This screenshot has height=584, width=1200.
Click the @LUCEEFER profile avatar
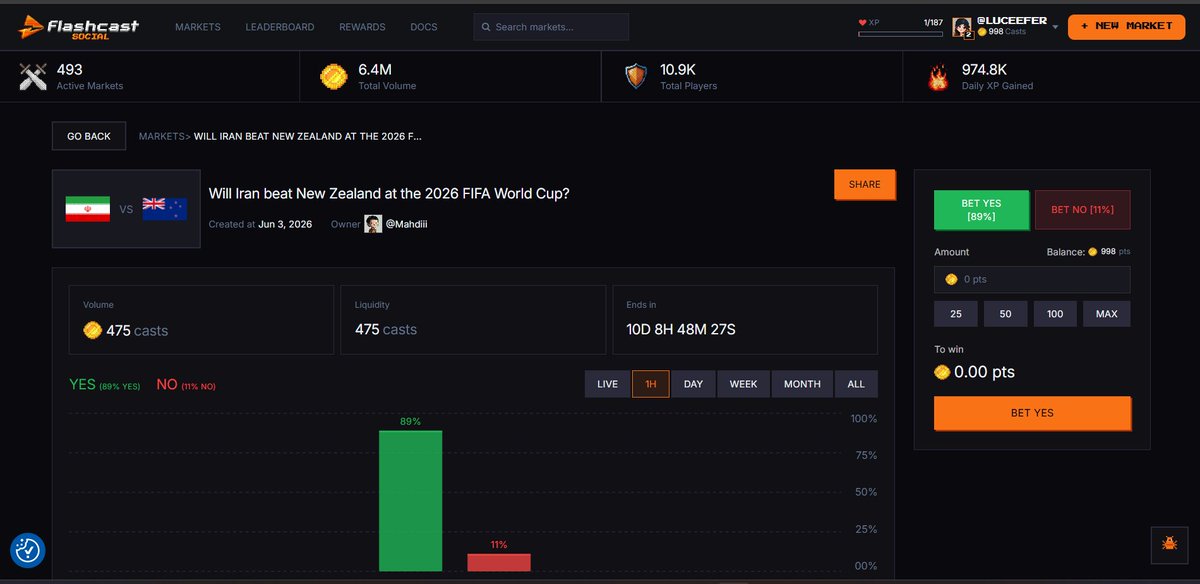(x=963, y=28)
